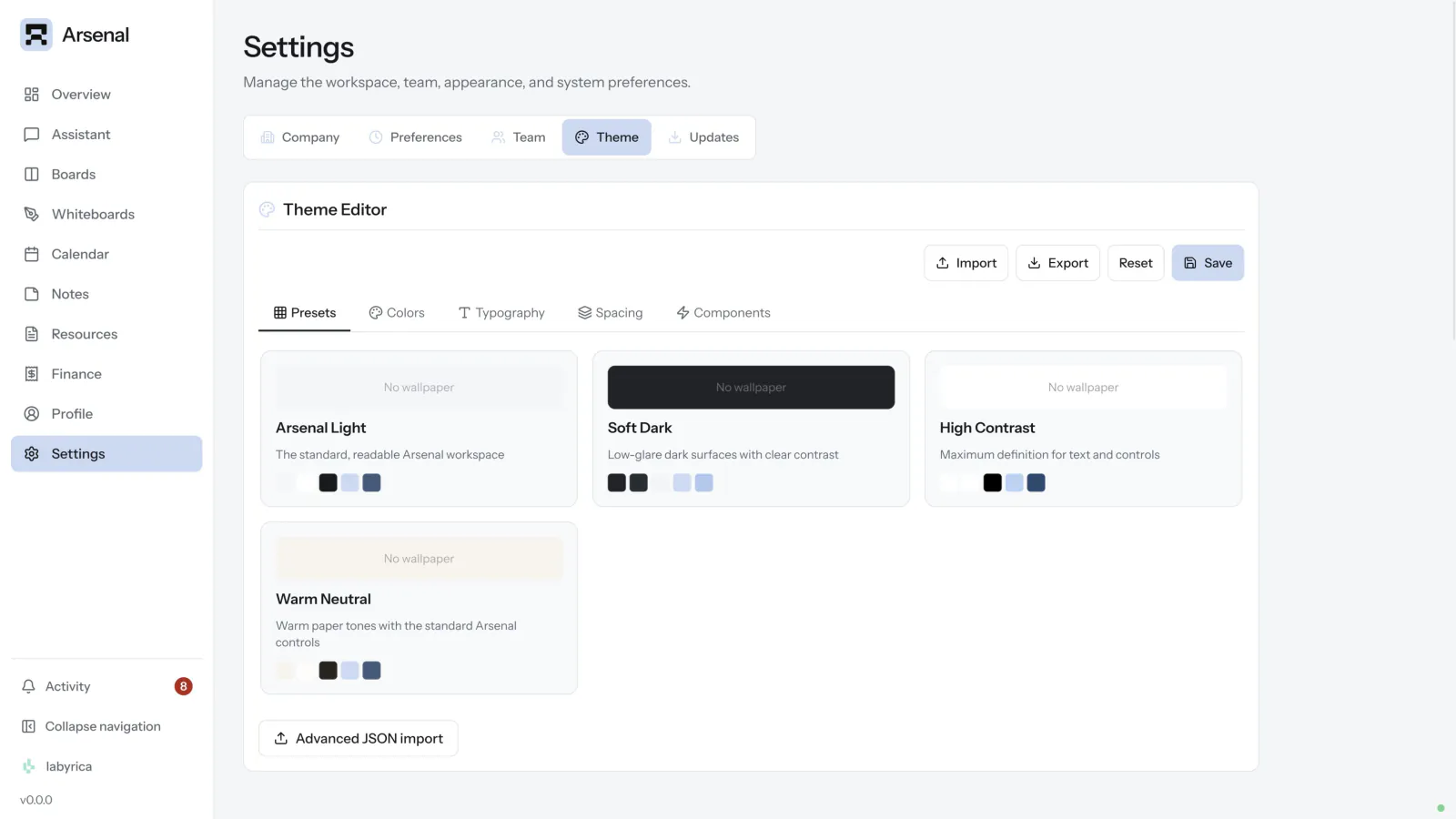Open the Components sub-tab
The height and width of the screenshot is (819, 1456).
(x=723, y=313)
